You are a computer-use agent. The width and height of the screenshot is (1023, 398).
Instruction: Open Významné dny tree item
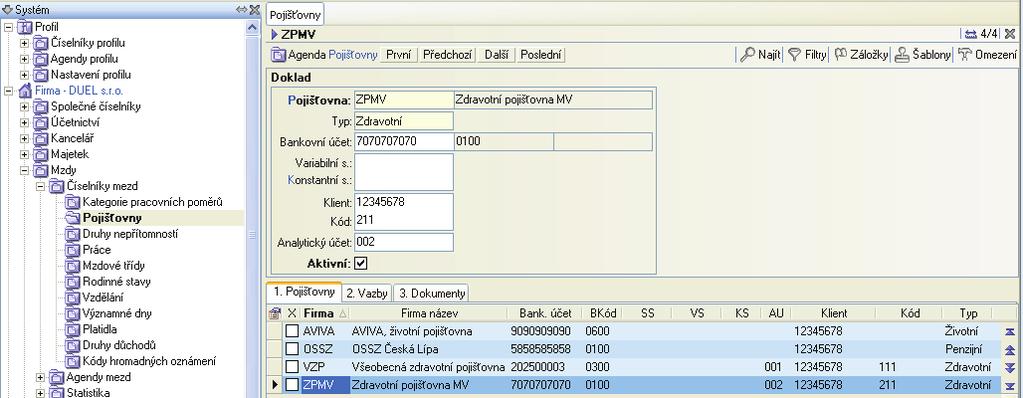(x=117, y=314)
